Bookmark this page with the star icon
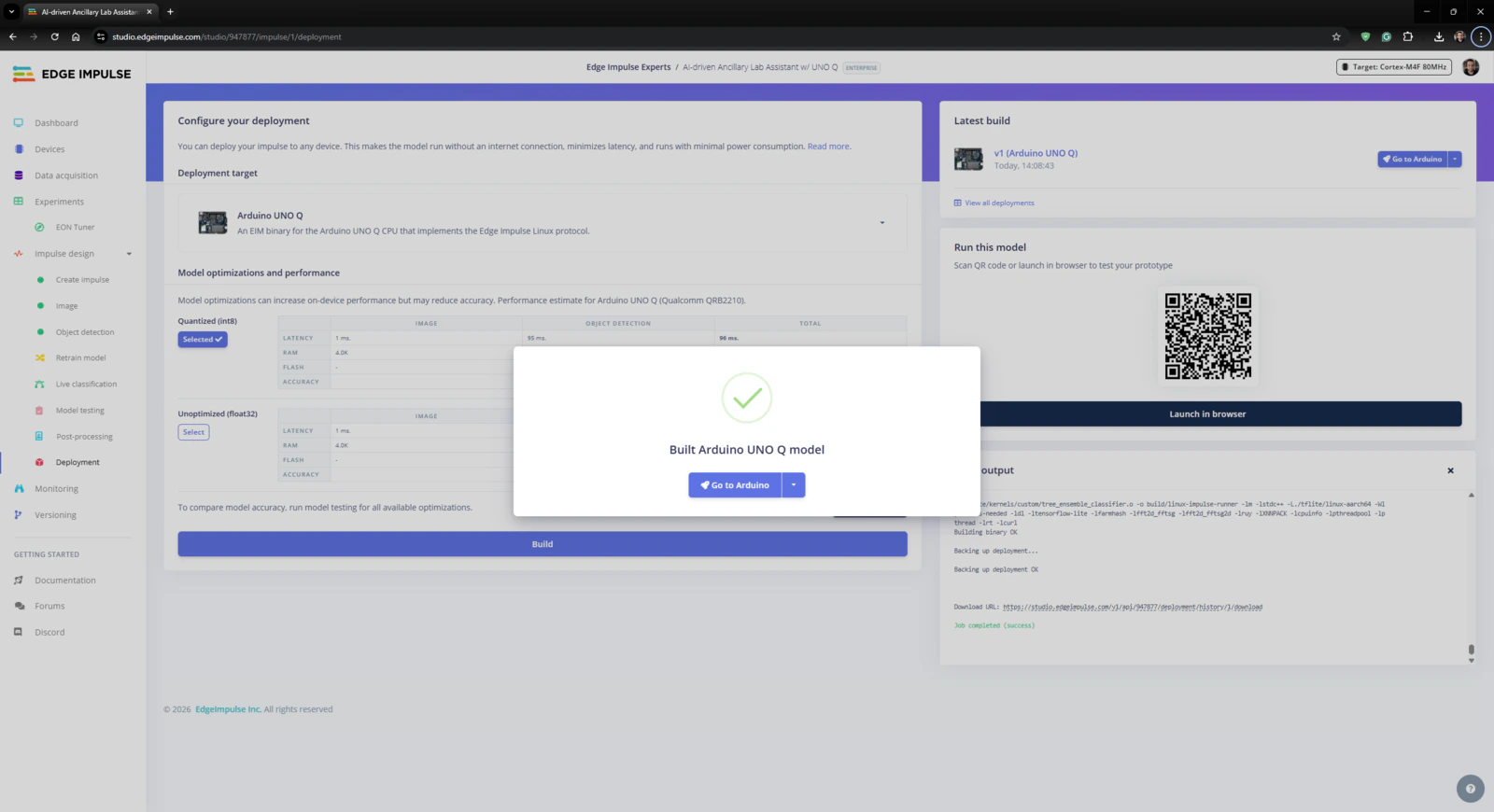Screen dimensions: 1494x812 [x=1336, y=37]
